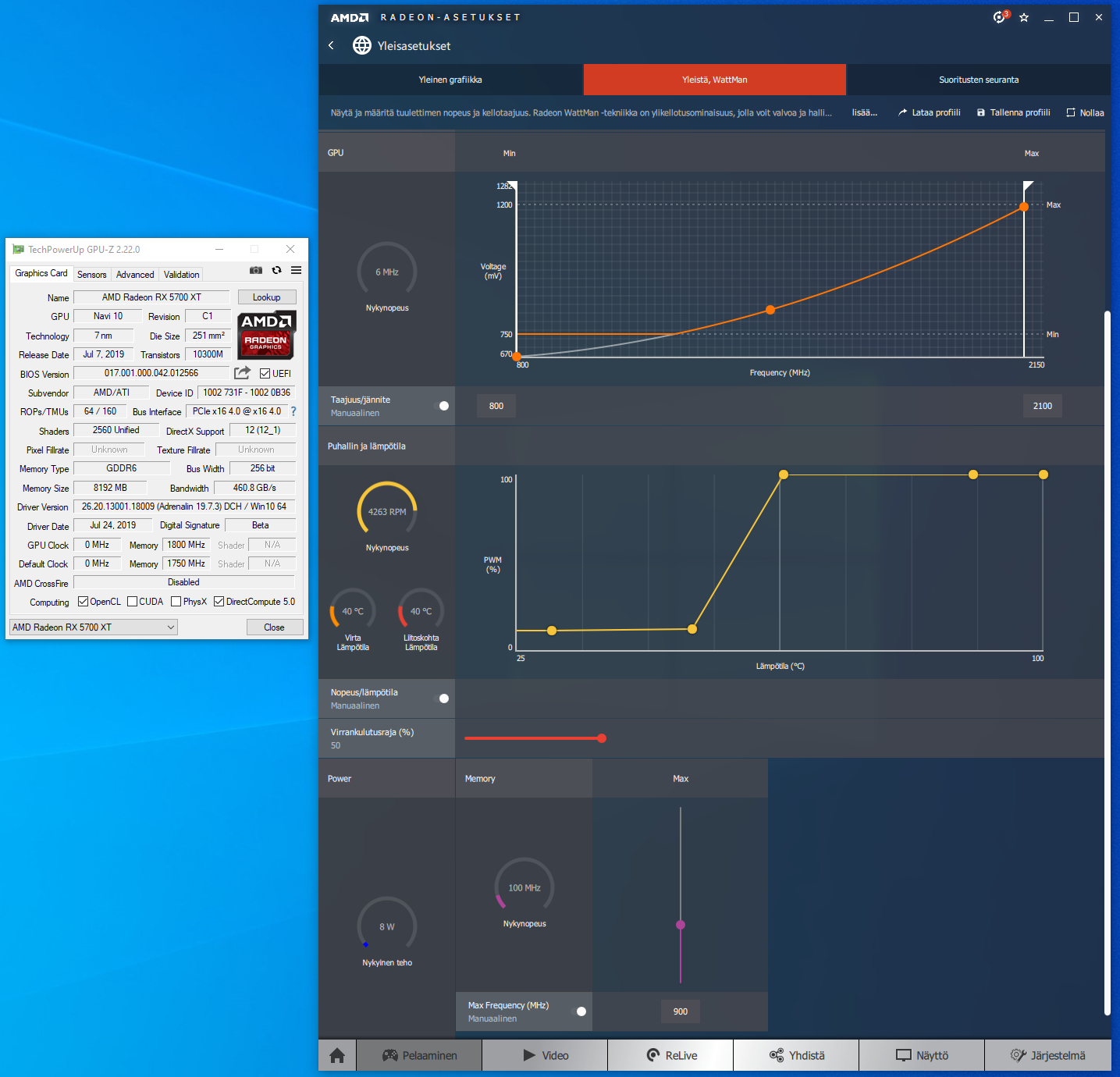This screenshot has height=1077, width=1120.
Task: Click BIOS export share icon in GPU-Z
Action: 243,373
